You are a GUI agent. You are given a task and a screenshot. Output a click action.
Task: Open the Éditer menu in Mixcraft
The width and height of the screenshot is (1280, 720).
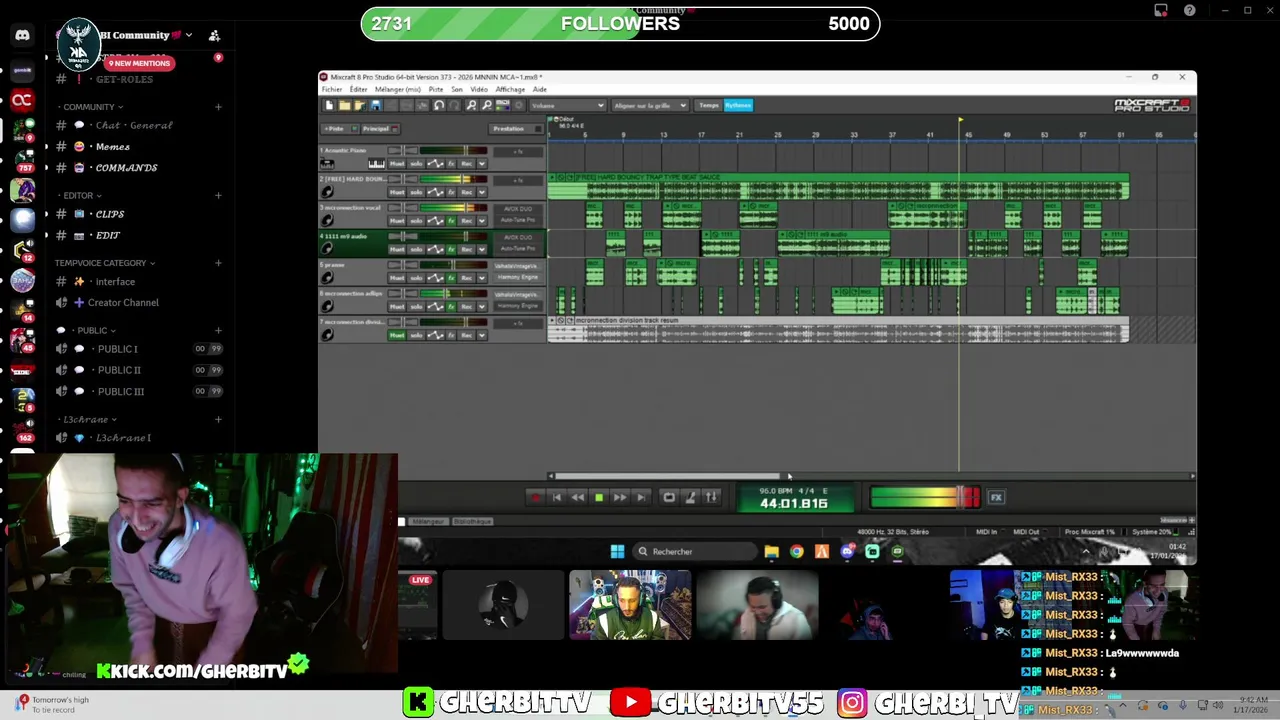pos(358,89)
